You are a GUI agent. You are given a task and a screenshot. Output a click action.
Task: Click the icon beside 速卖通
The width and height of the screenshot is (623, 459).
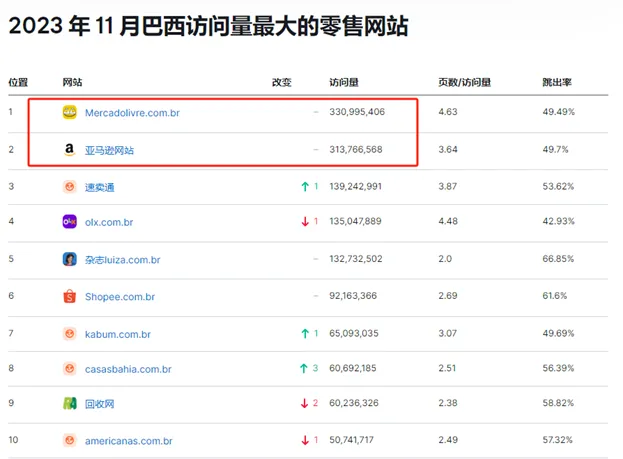coord(70,186)
